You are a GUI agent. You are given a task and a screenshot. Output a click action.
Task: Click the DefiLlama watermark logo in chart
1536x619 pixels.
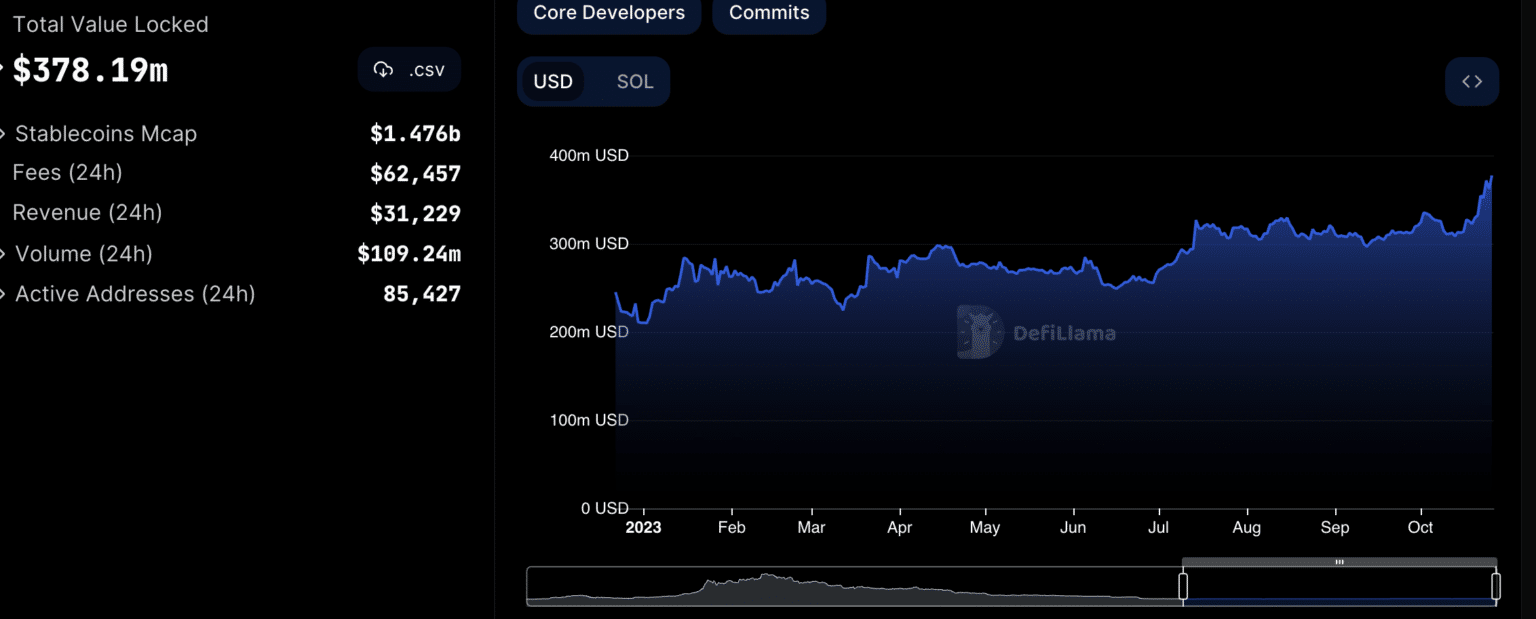(x=980, y=332)
